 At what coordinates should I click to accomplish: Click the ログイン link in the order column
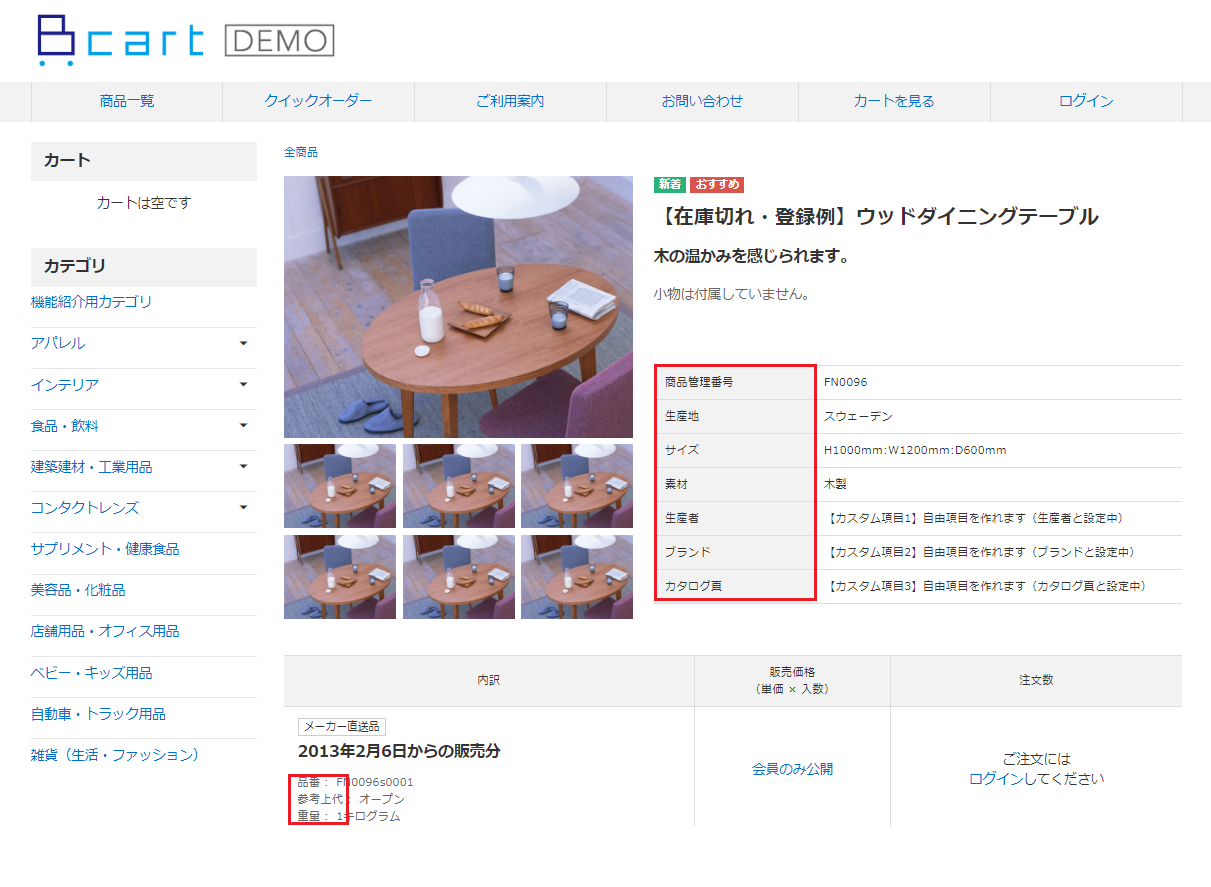coord(996,779)
